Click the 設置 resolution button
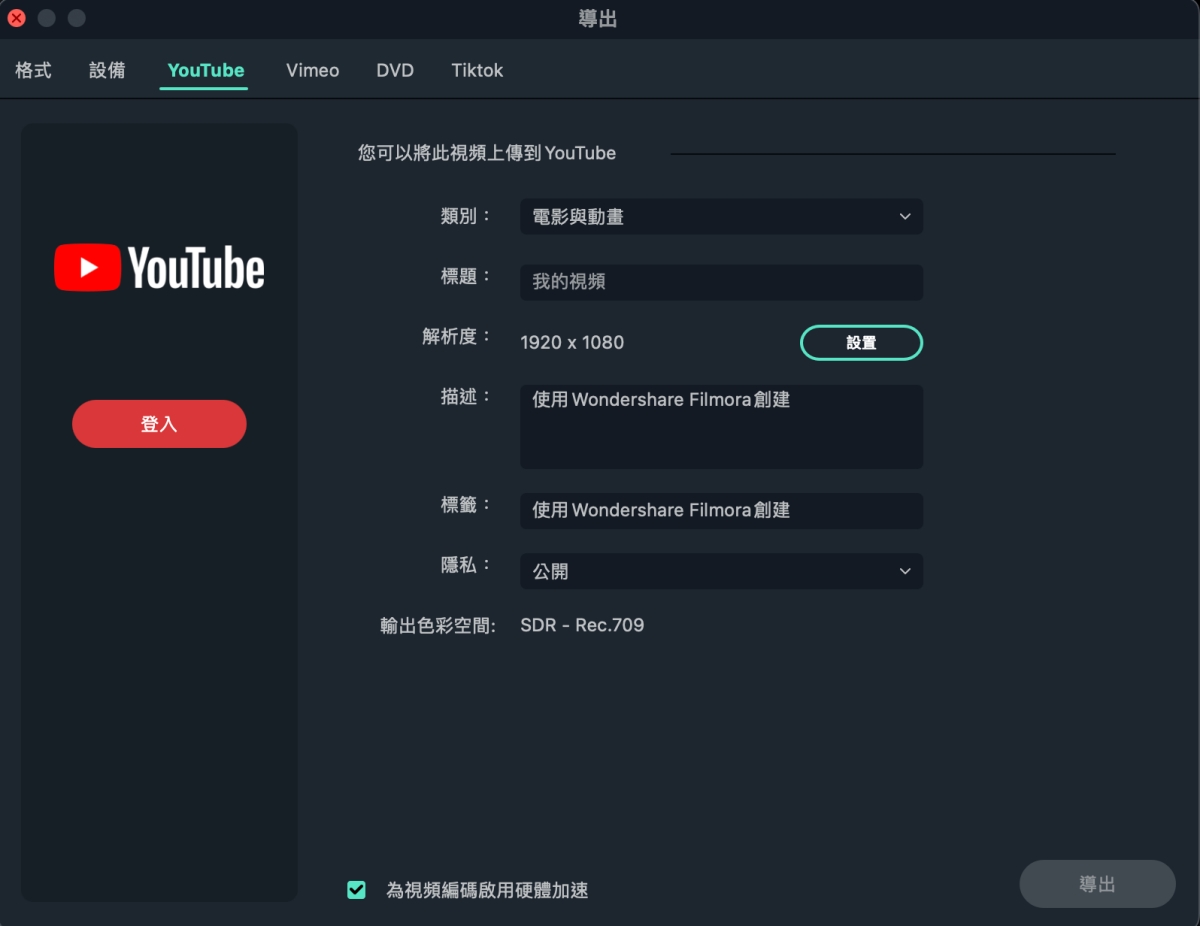The height and width of the screenshot is (926, 1200). pos(861,343)
